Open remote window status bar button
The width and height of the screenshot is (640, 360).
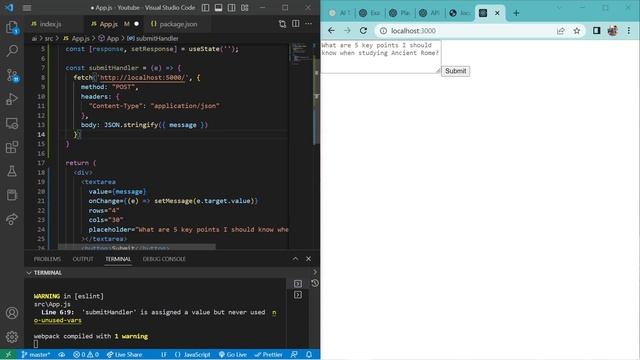8,355
